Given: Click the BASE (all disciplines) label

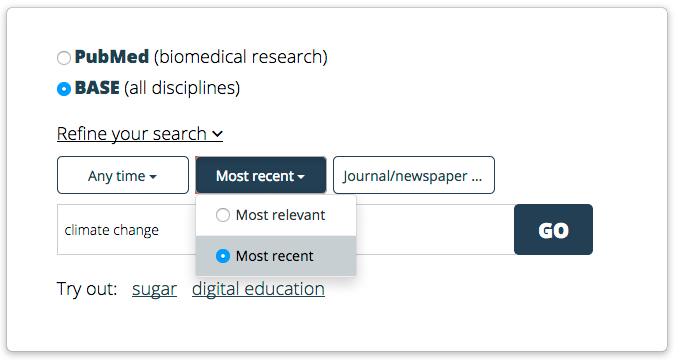Looking at the screenshot, I should [x=157, y=88].
